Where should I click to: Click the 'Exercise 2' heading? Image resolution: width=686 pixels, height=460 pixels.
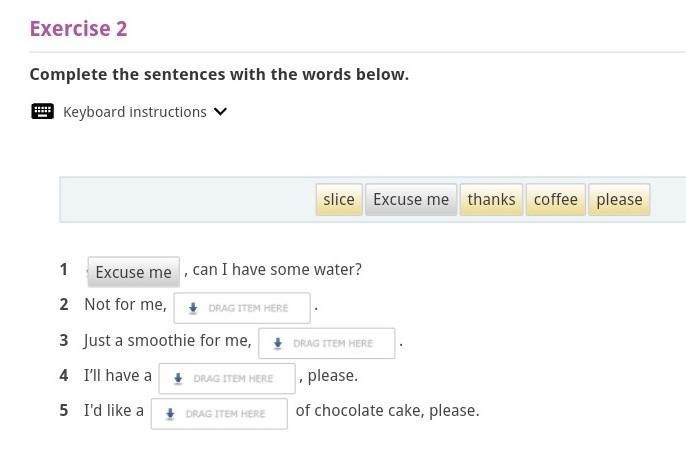click(78, 28)
